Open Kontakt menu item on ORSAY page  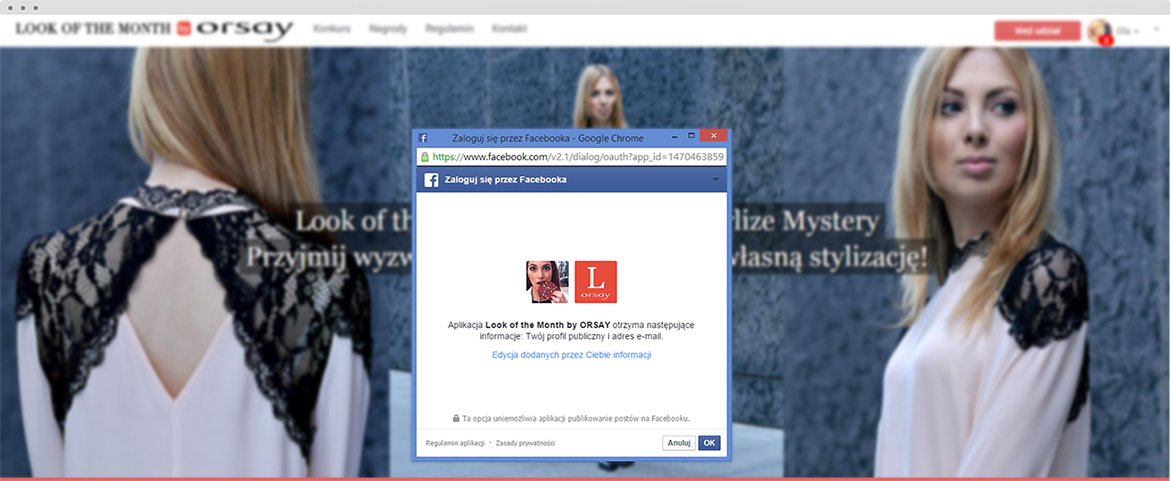[x=509, y=29]
